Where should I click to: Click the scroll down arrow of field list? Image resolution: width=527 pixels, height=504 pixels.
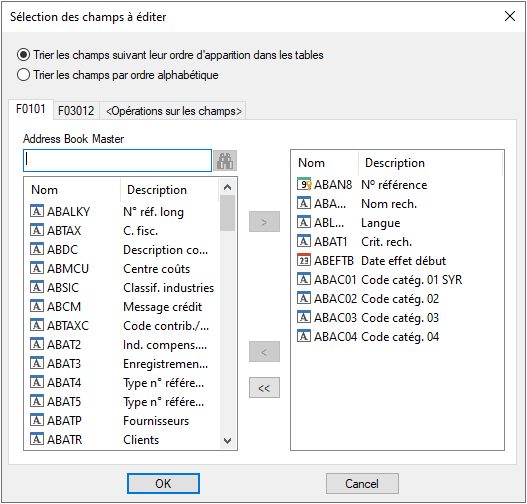[228, 440]
